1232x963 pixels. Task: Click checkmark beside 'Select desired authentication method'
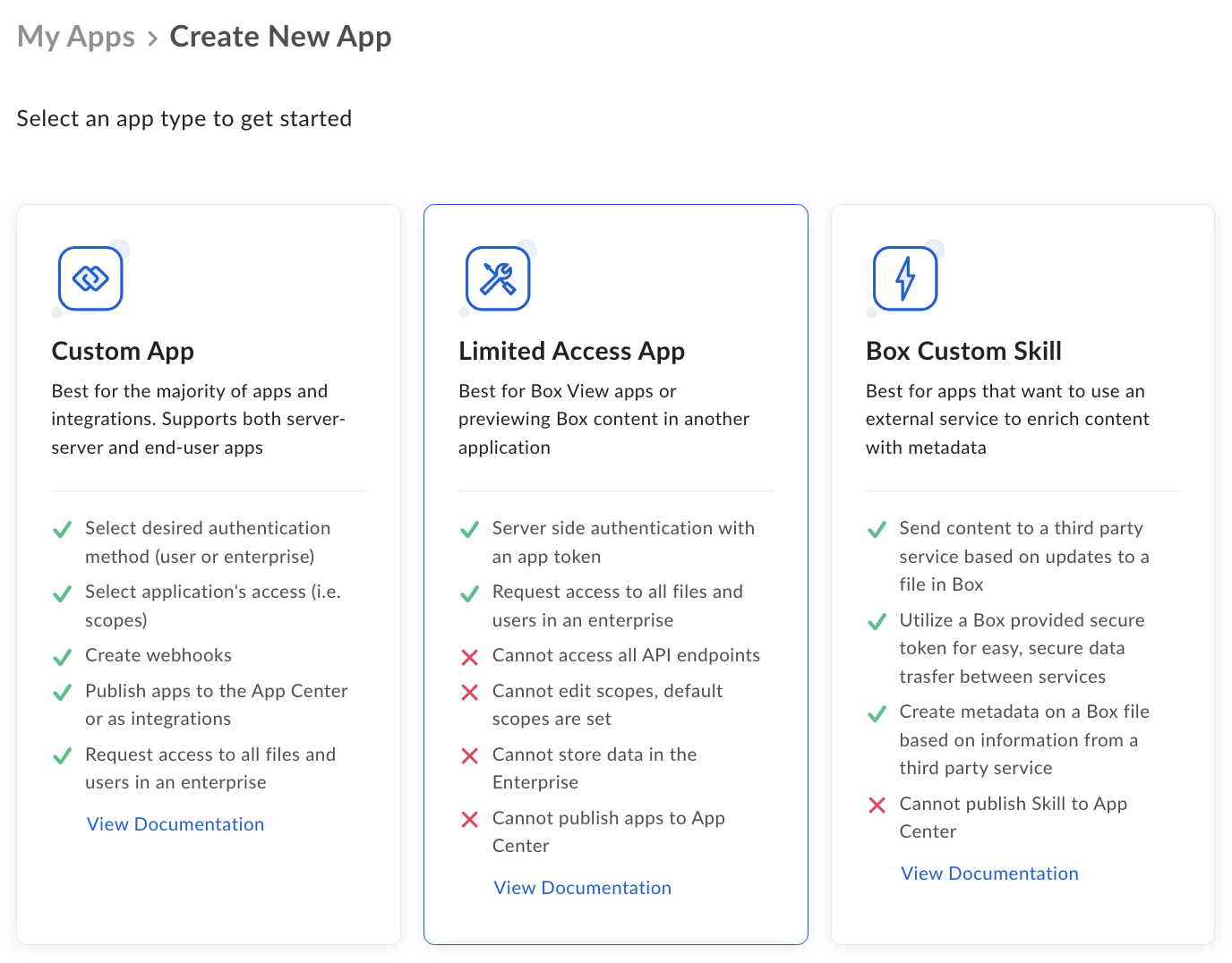point(62,530)
